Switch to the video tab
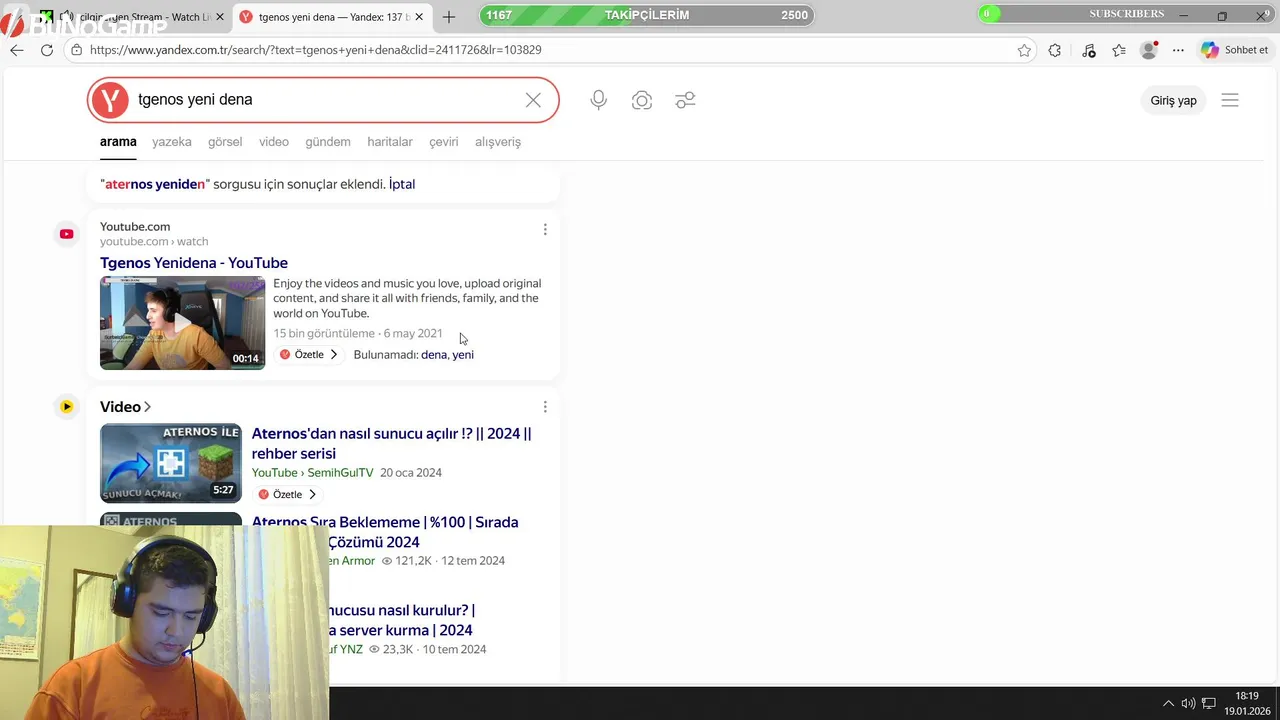This screenshot has width=1280, height=720. (274, 142)
